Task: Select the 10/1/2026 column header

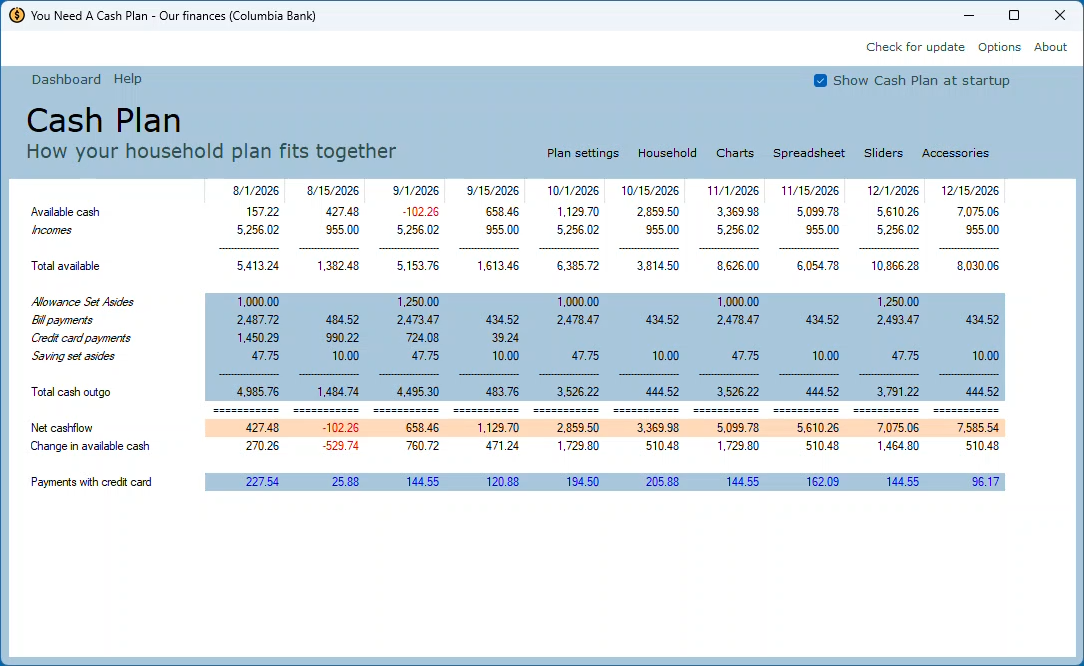Action: point(573,191)
